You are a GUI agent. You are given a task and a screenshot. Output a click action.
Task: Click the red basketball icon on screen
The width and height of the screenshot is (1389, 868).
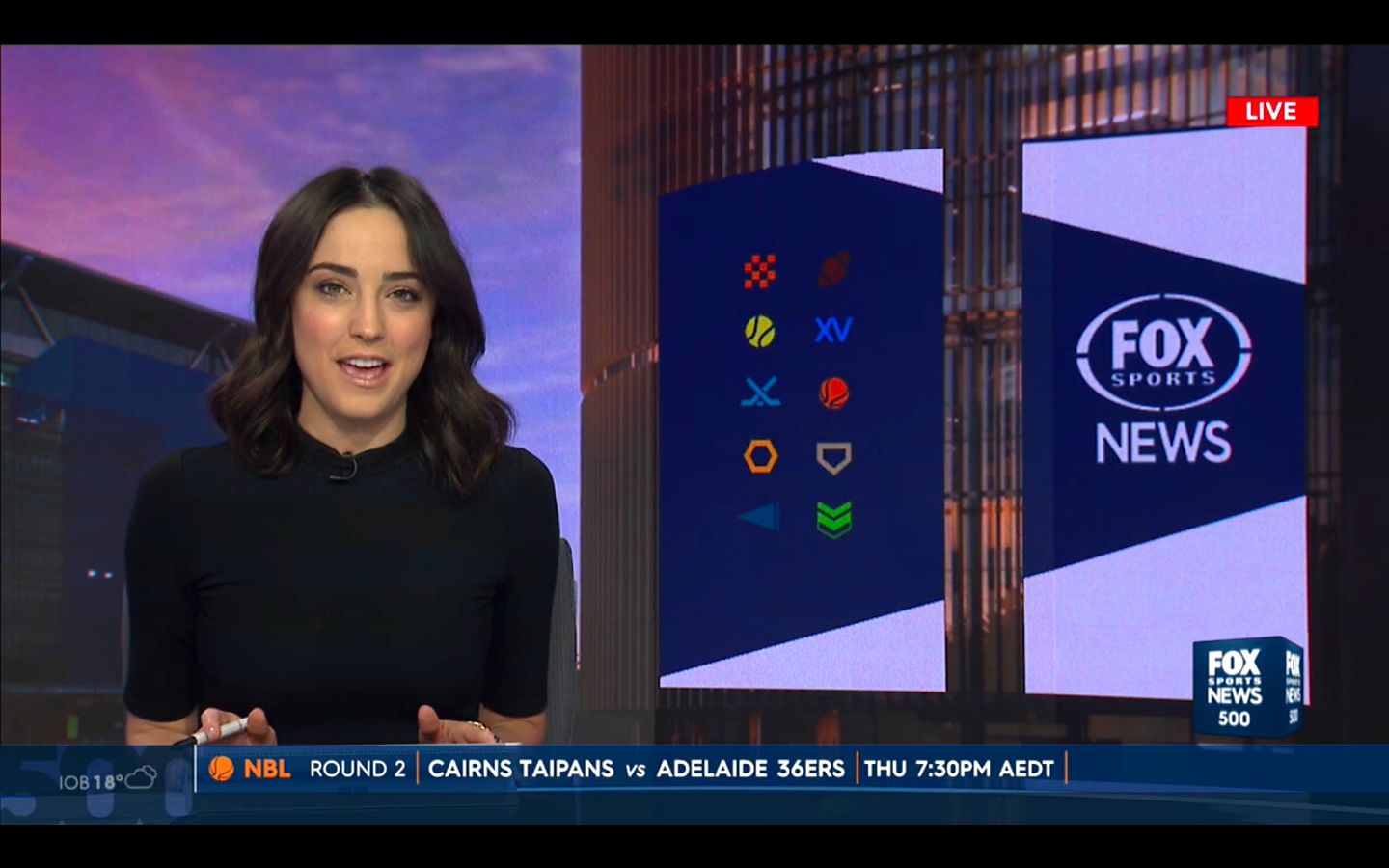pos(833,393)
